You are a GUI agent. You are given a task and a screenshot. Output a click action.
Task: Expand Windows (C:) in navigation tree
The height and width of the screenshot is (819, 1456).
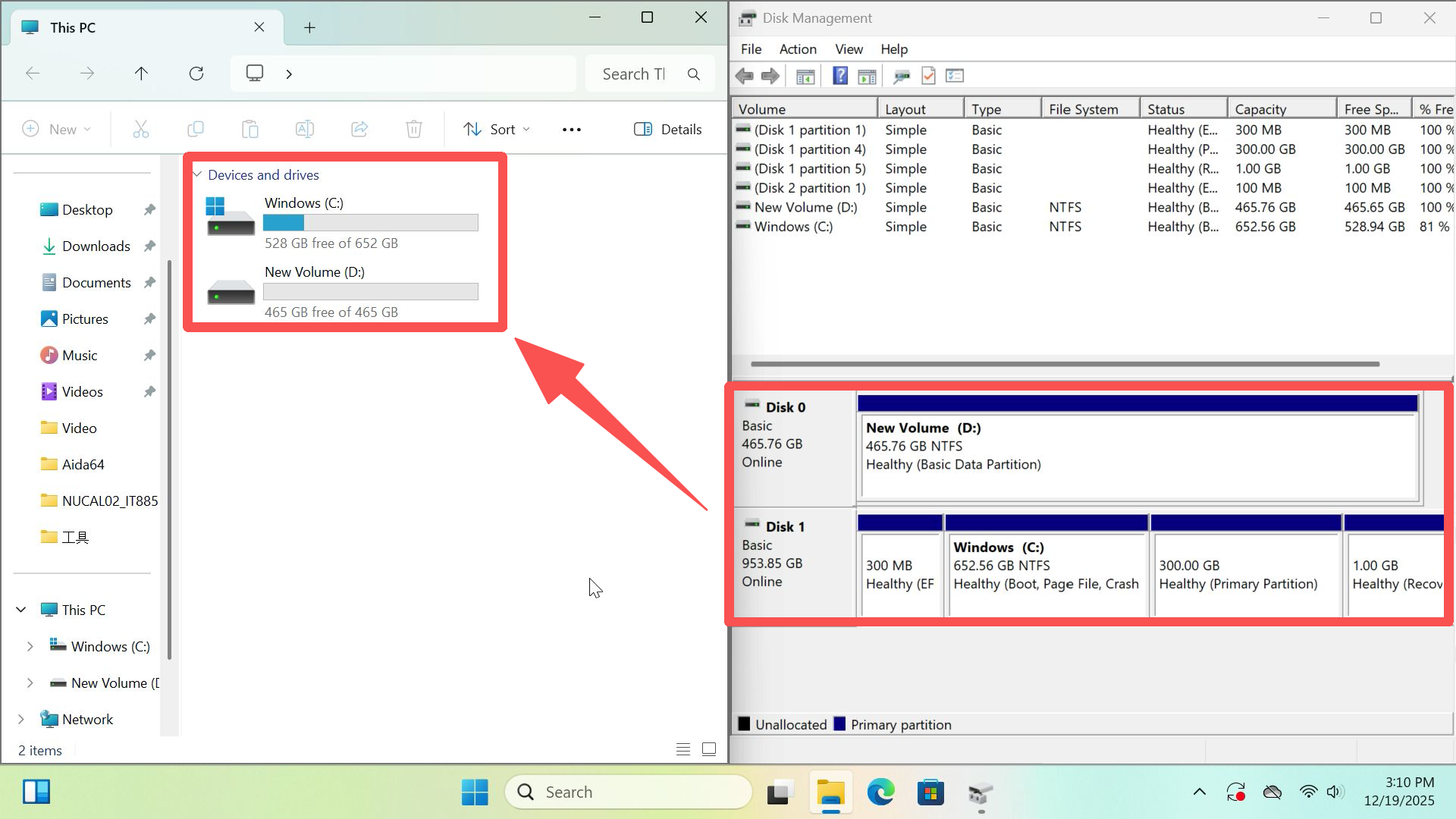tap(30, 646)
